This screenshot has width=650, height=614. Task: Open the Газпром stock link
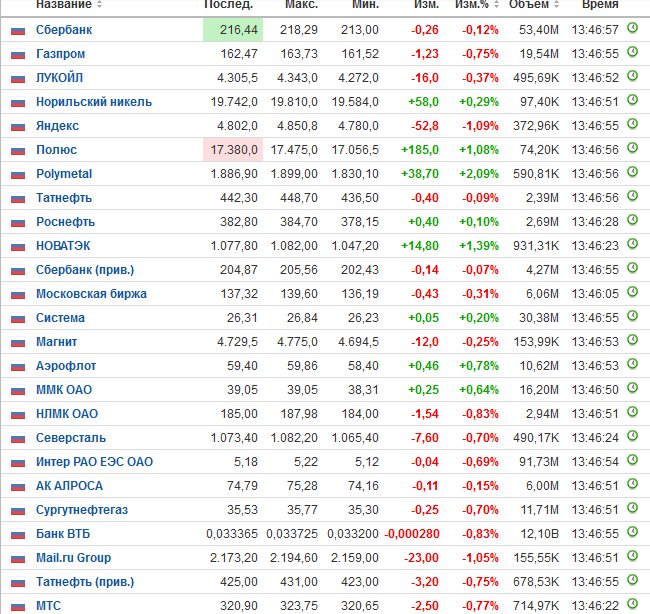(x=61, y=54)
